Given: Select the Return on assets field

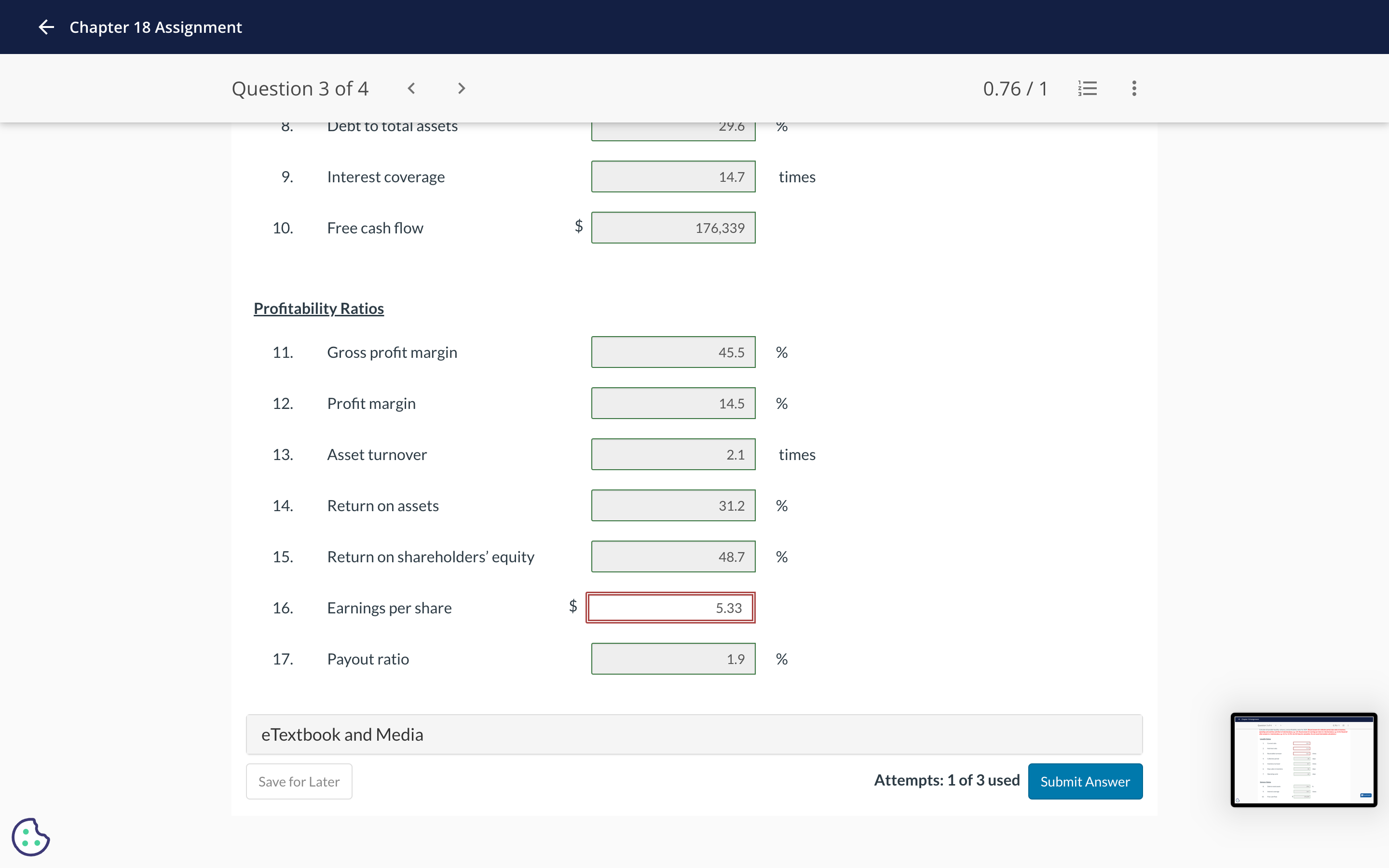Looking at the screenshot, I should 673,505.
